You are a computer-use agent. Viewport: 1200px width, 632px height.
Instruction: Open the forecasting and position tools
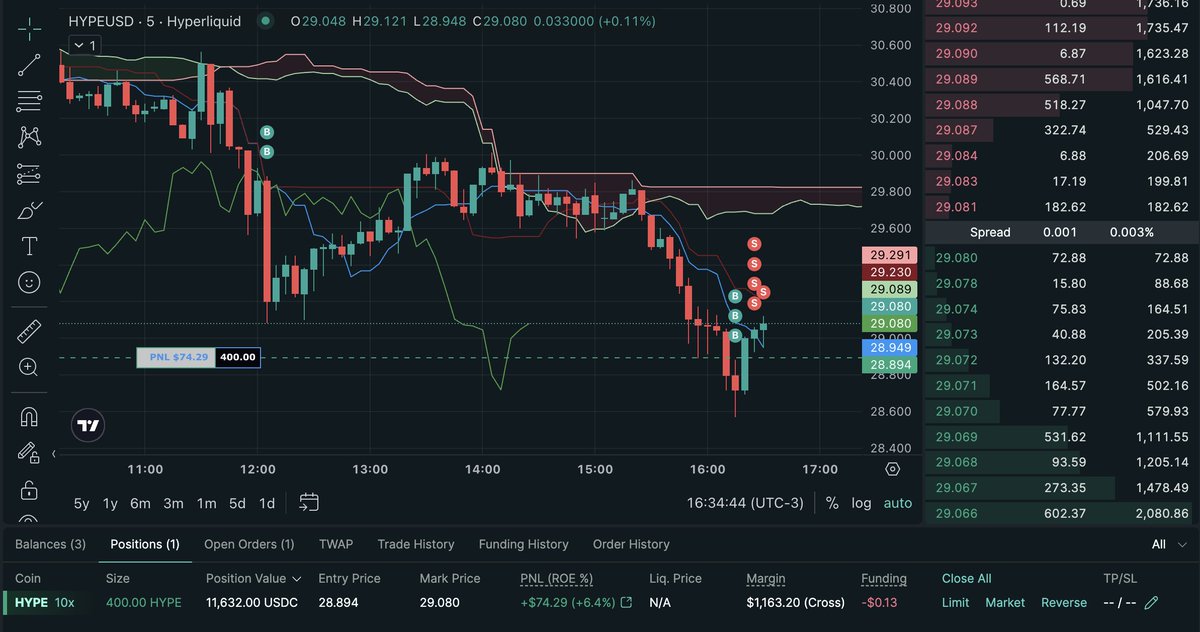point(29,174)
